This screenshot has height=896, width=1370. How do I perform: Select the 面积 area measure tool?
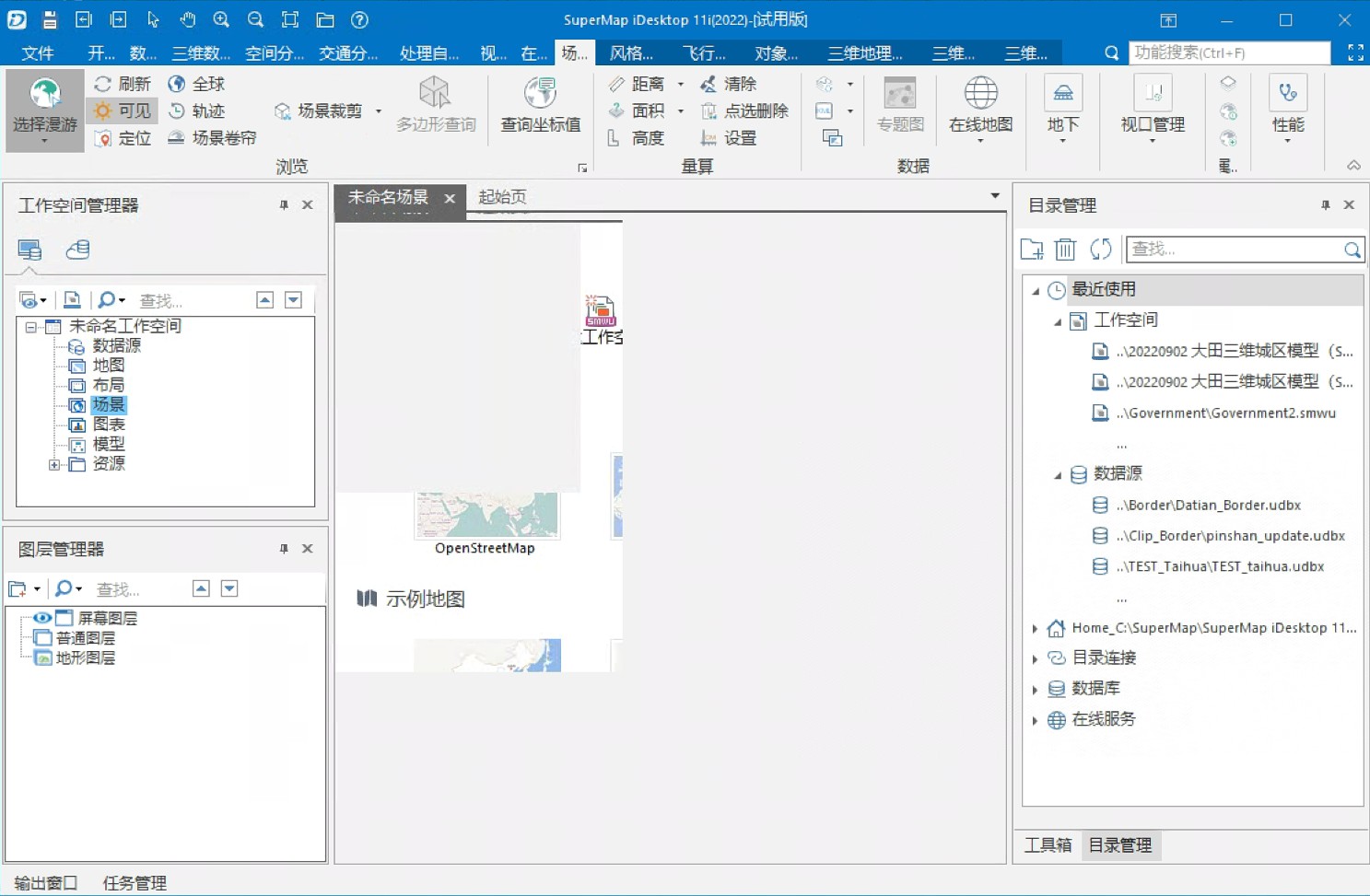tap(637, 111)
